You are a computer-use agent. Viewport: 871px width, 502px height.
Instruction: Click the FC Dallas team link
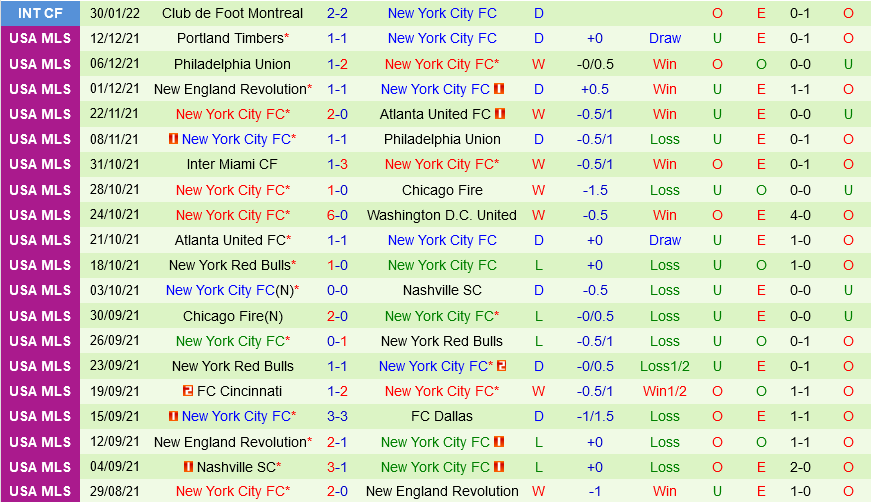pyautogui.click(x=442, y=416)
